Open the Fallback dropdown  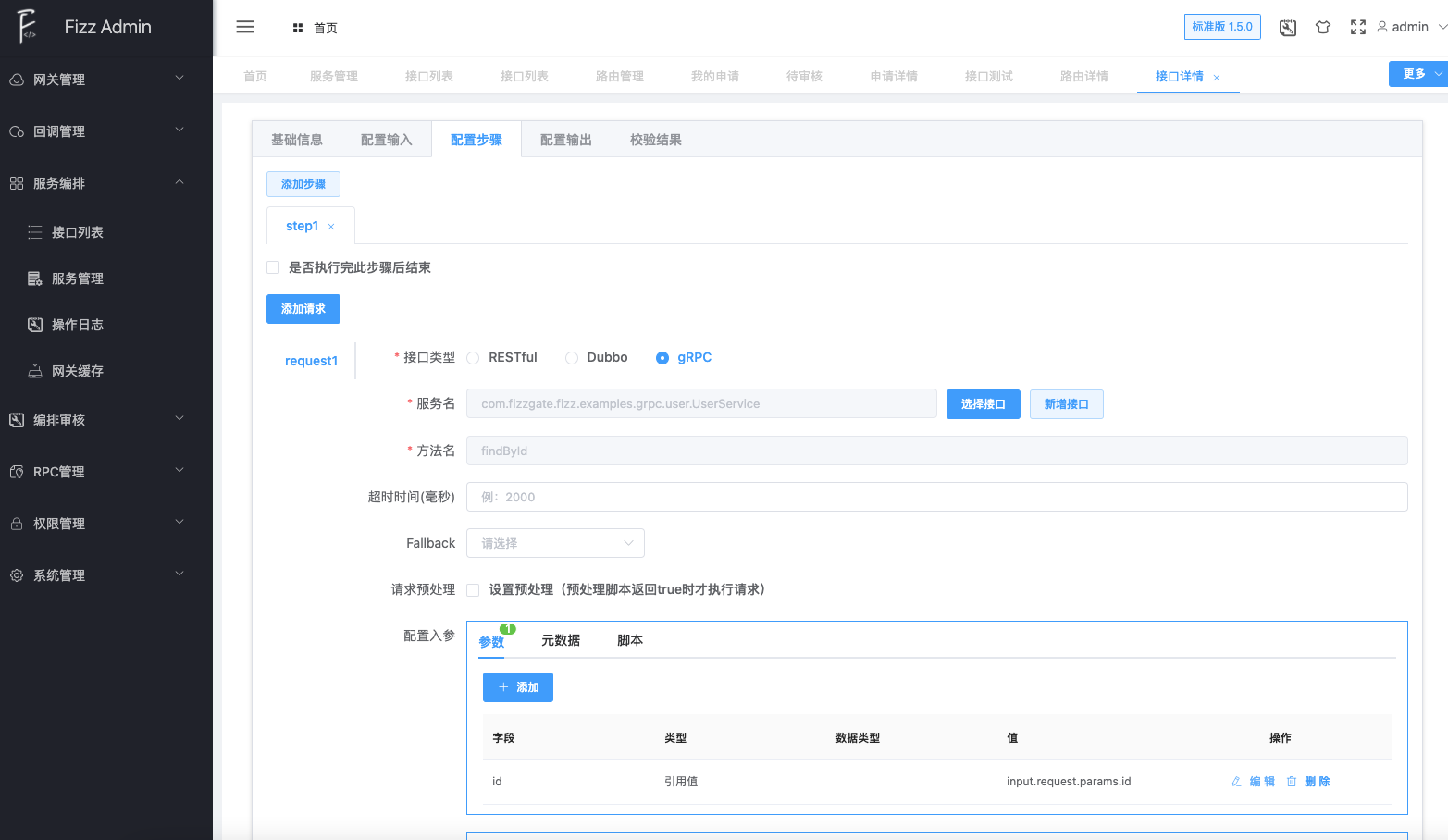coord(555,543)
